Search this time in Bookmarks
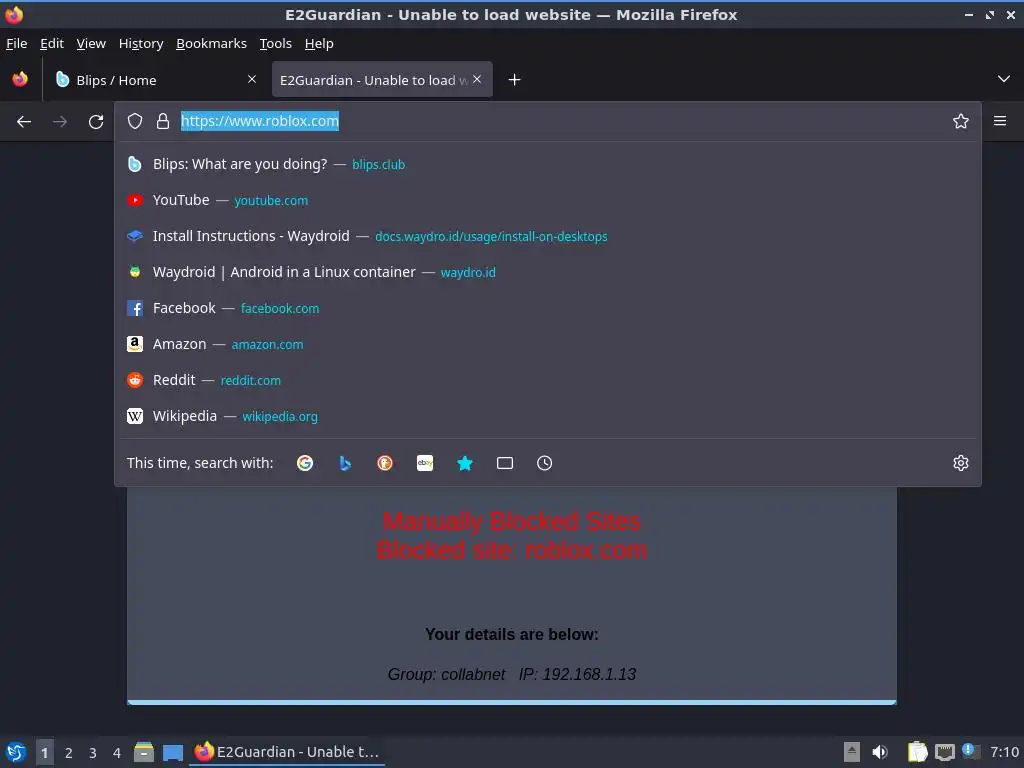Image resolution: width=1024 pixels, height=768 pixels. pyautogui.click(x=465, y=463)
